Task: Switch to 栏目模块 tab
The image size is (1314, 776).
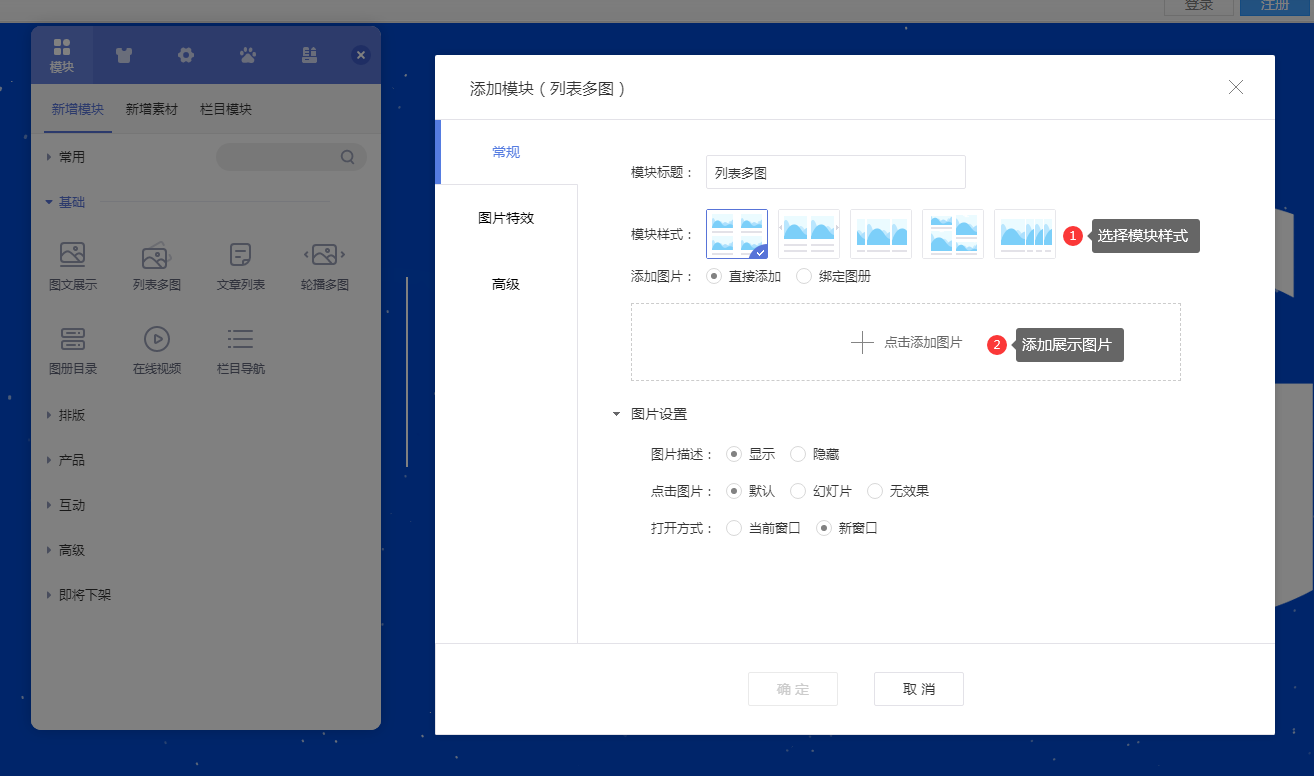Action: 226,110
